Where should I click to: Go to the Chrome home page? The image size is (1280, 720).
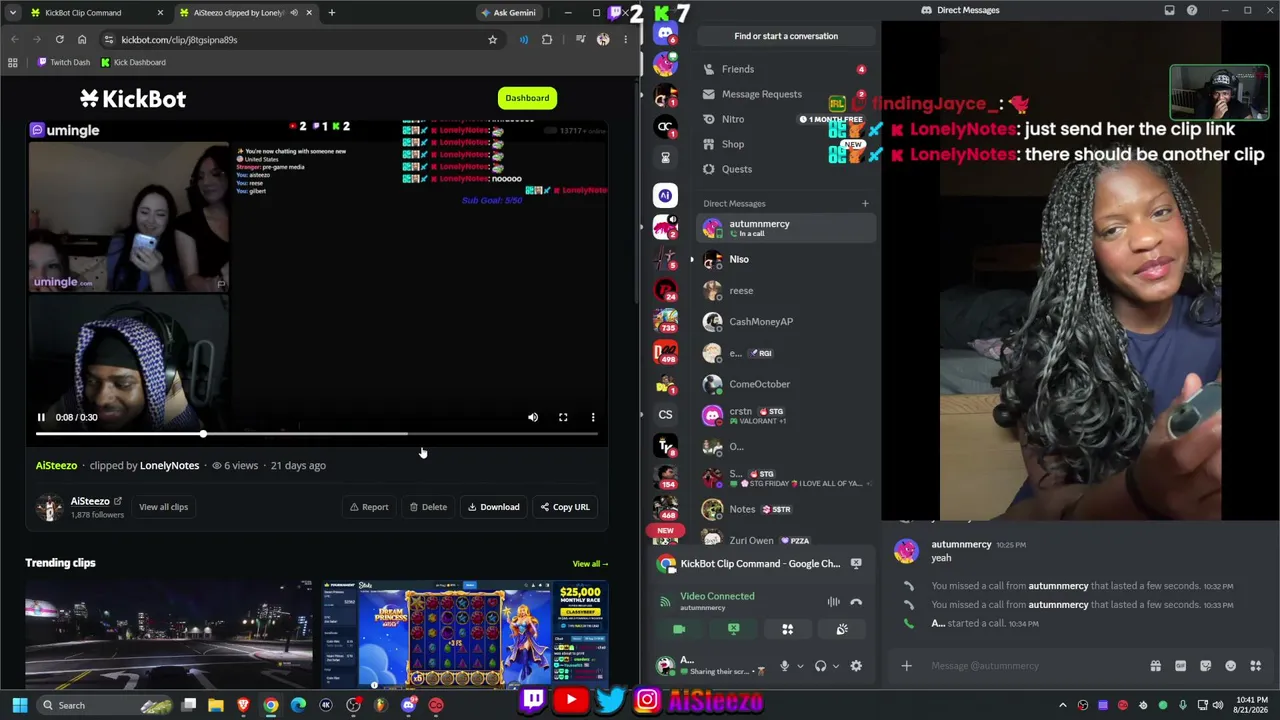pyautogui.click(x=82, y=40)
